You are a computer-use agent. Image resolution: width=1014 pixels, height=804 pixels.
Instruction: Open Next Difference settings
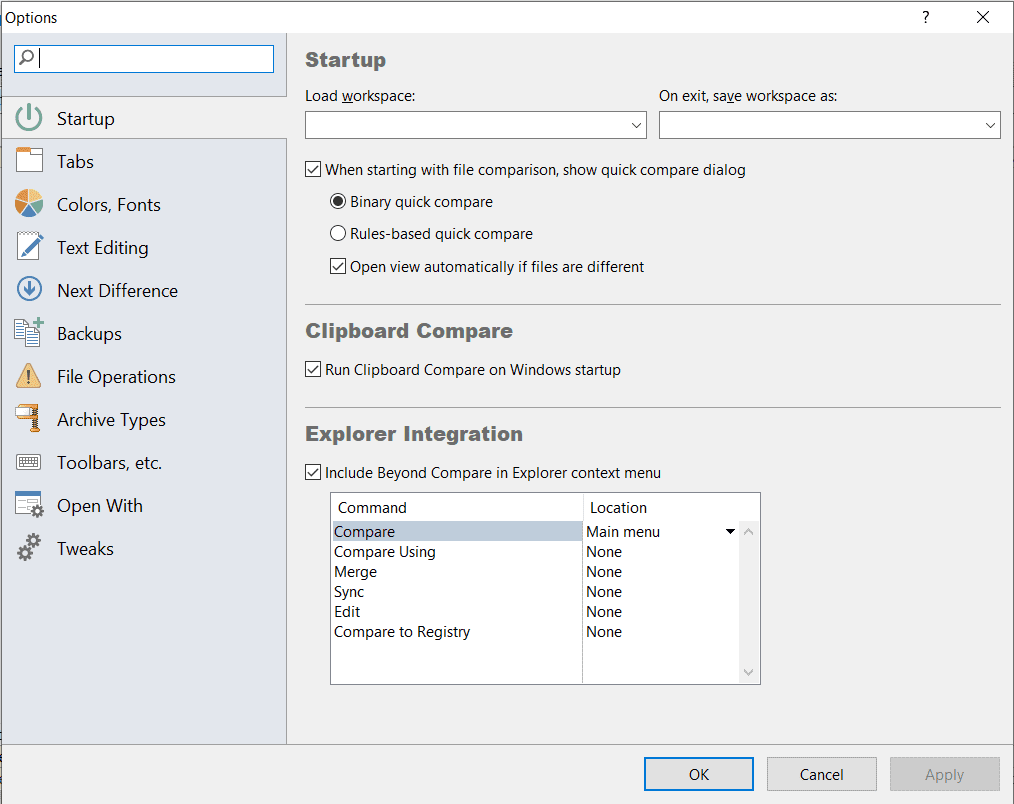144,290
